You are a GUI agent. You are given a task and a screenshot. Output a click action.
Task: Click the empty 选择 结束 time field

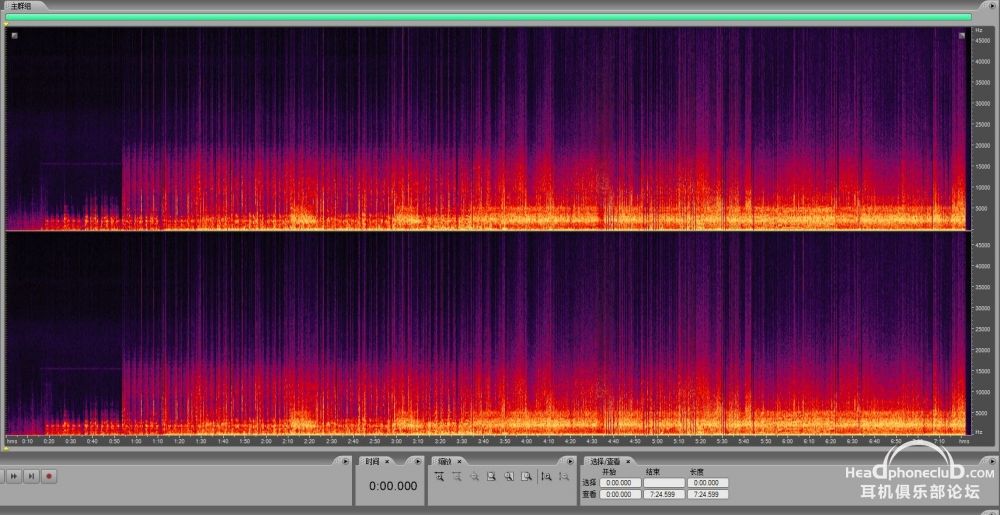tap(663, 483)
